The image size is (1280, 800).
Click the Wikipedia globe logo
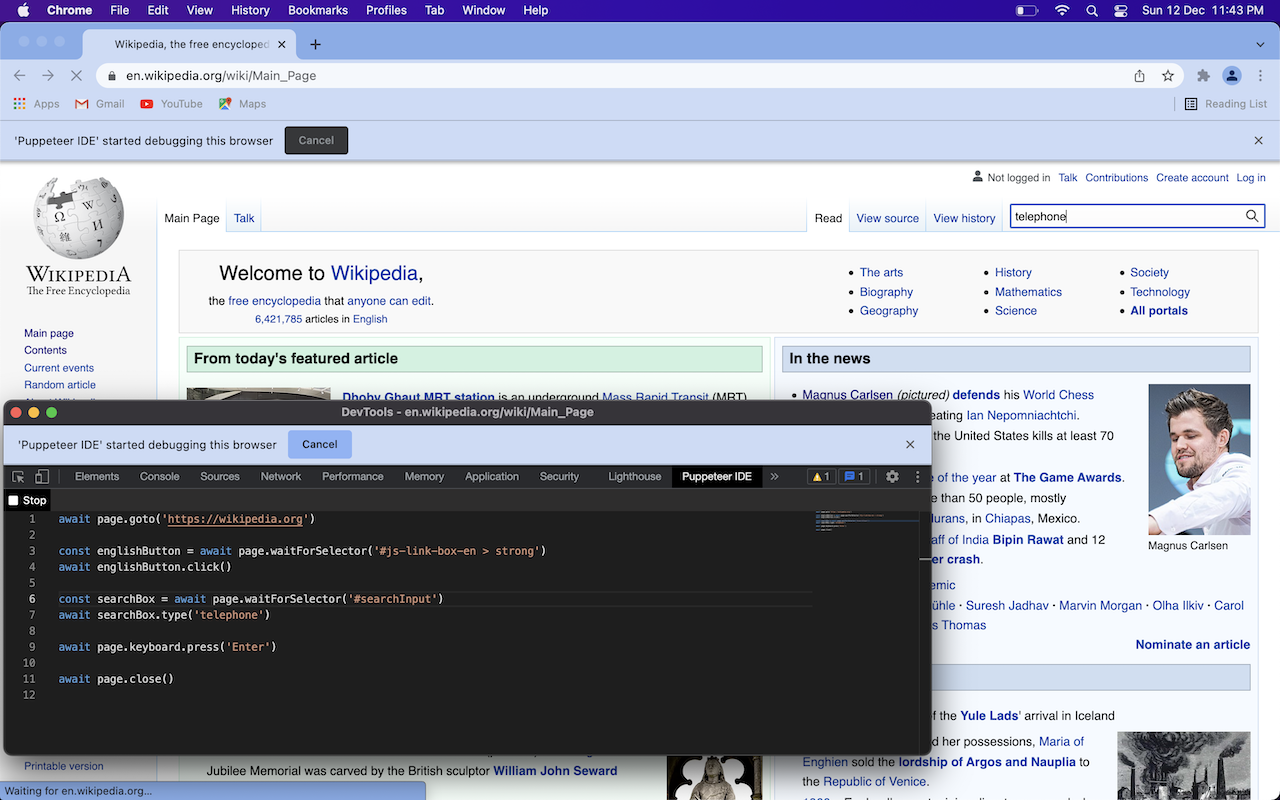tap(78, 218)
